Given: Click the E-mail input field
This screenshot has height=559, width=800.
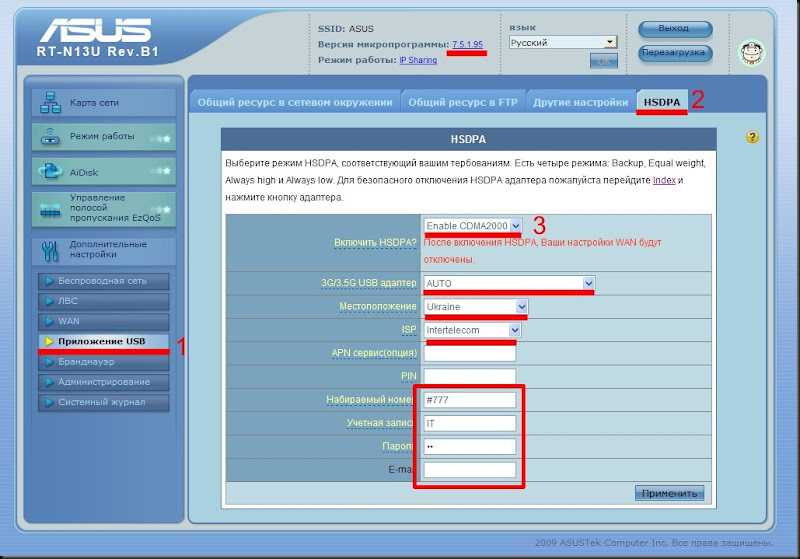Looking at the screenshot, I should (x=470, y=470).
